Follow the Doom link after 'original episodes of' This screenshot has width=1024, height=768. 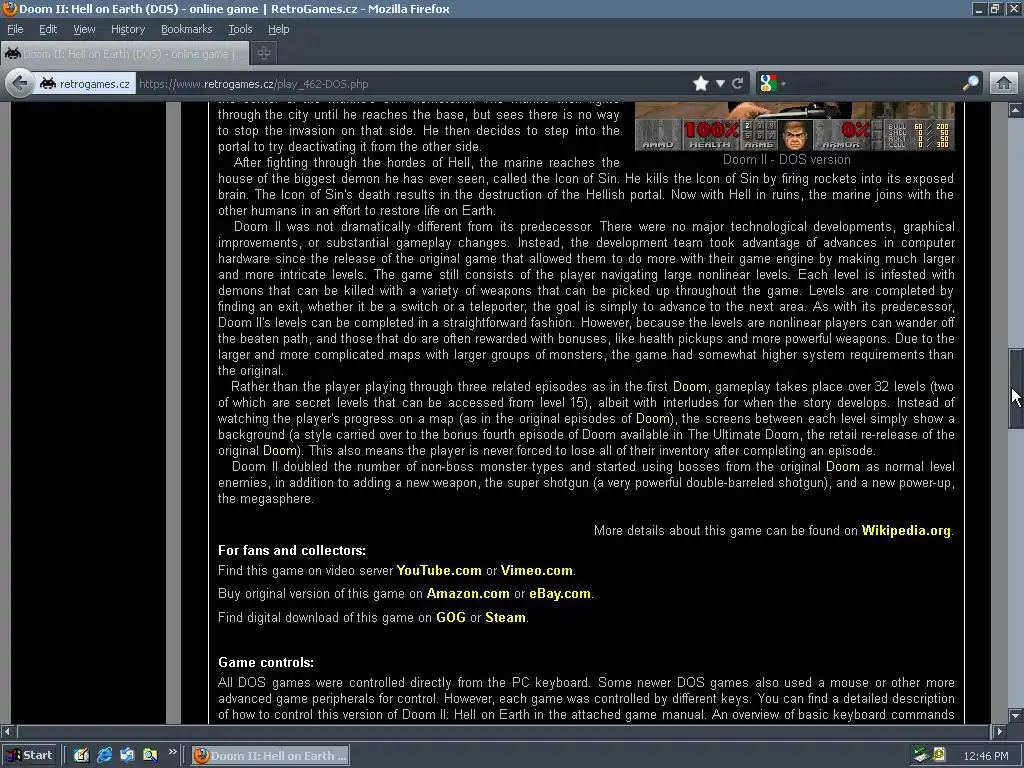tap(652, 419)
